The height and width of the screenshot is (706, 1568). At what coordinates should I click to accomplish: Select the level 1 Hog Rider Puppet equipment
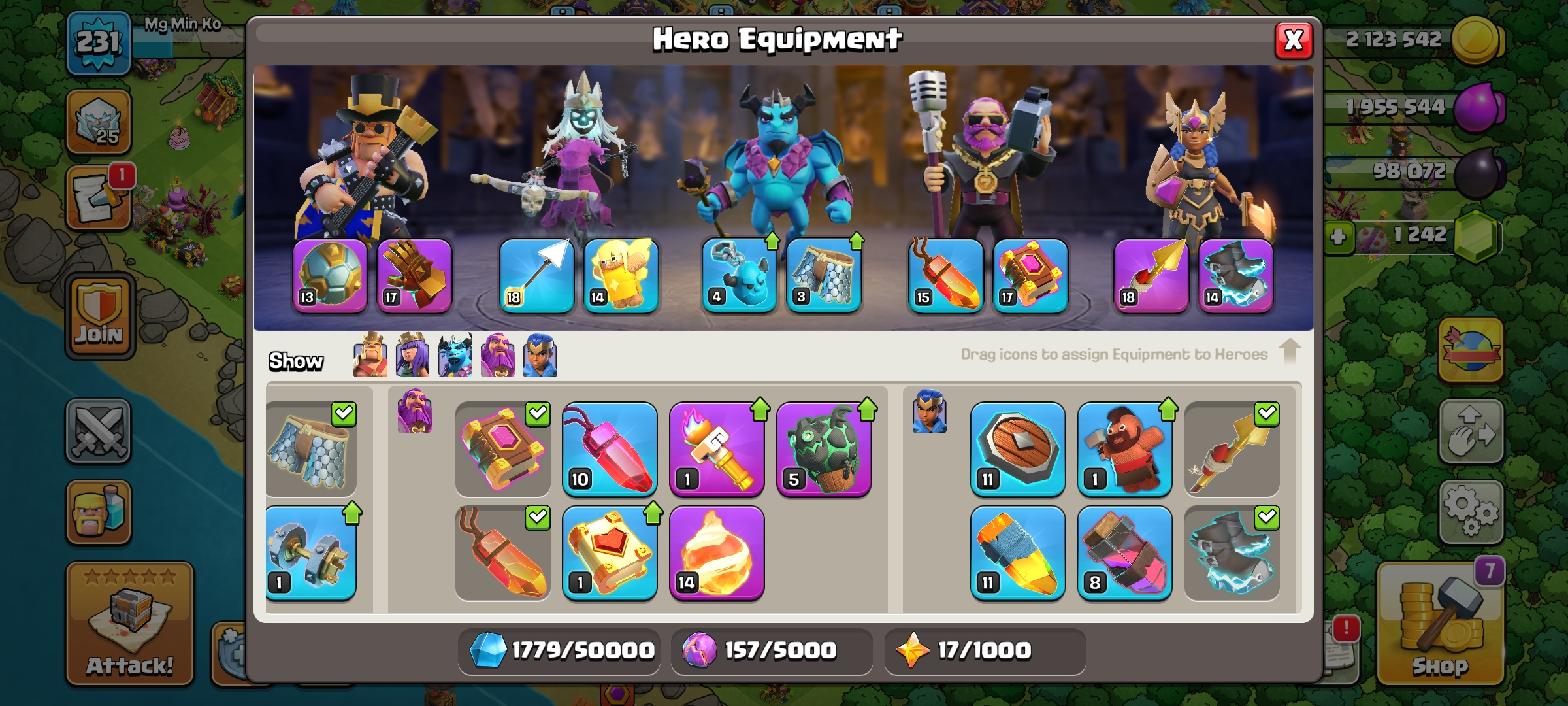pyautogui.click(x=1124, y=450)
